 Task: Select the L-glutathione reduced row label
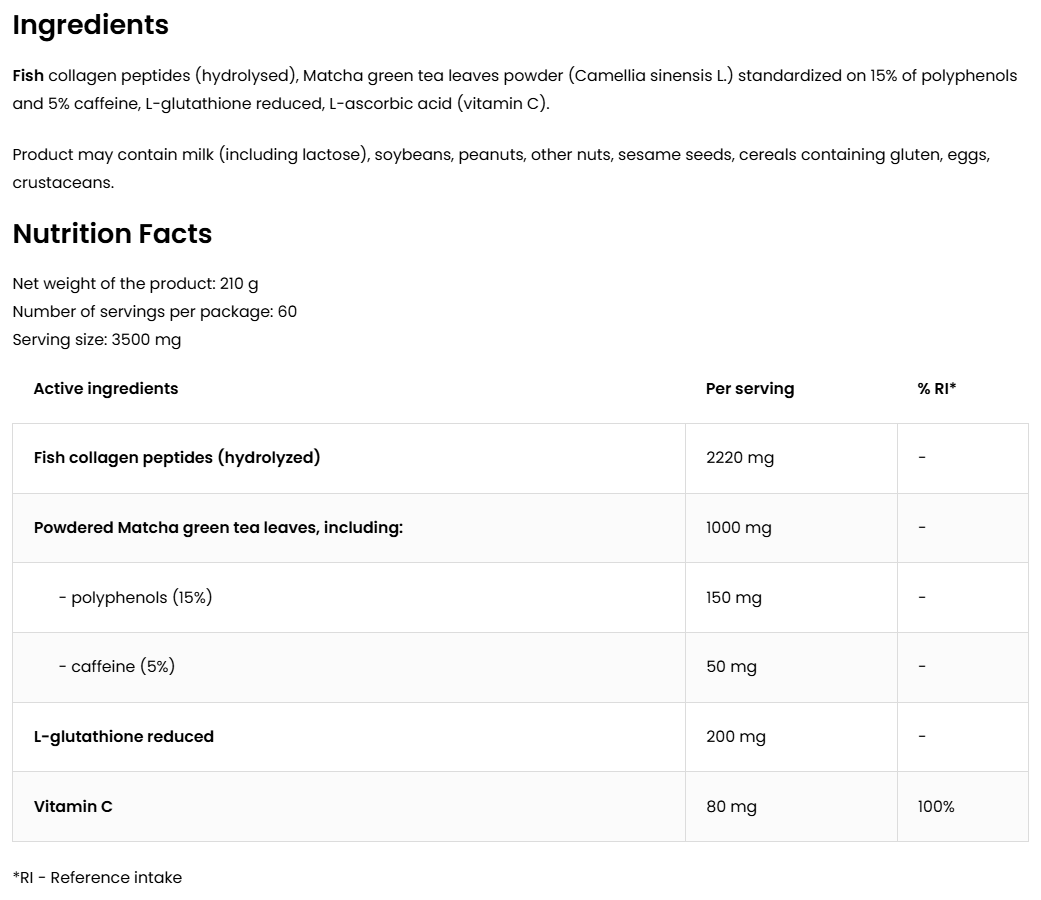click(124, 737)
